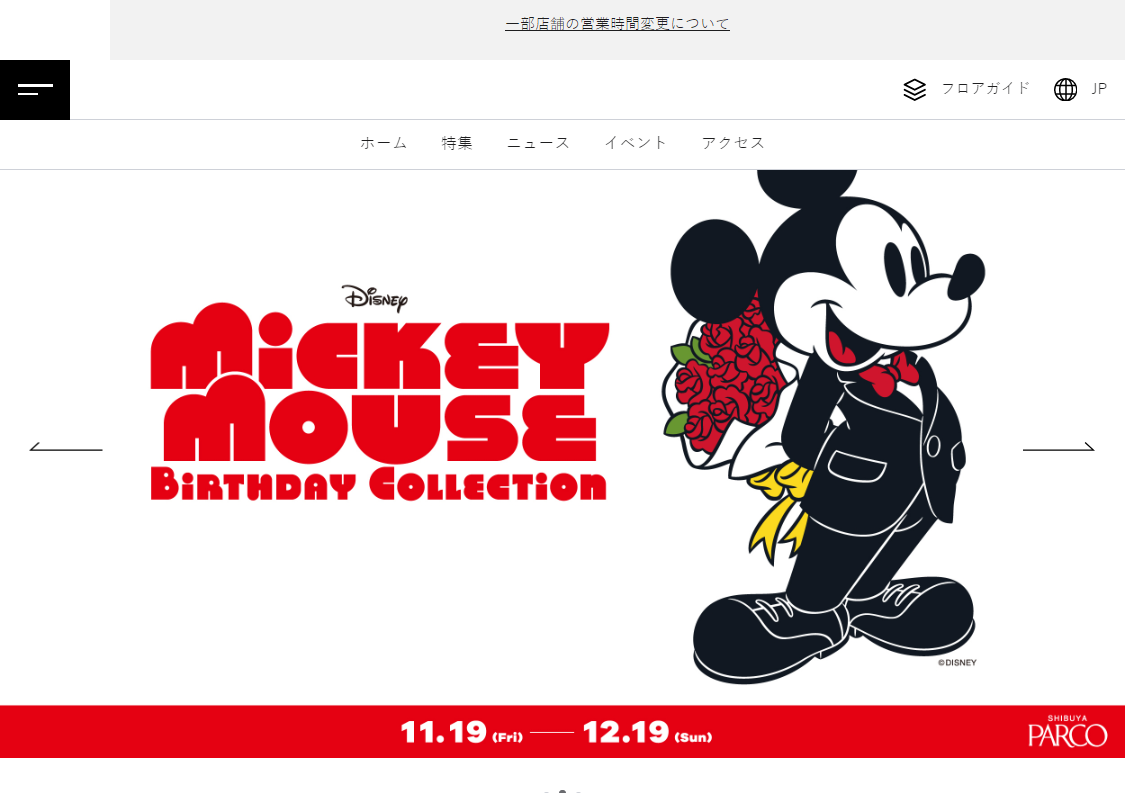Go to previous slide arrow

click(66, 447)
